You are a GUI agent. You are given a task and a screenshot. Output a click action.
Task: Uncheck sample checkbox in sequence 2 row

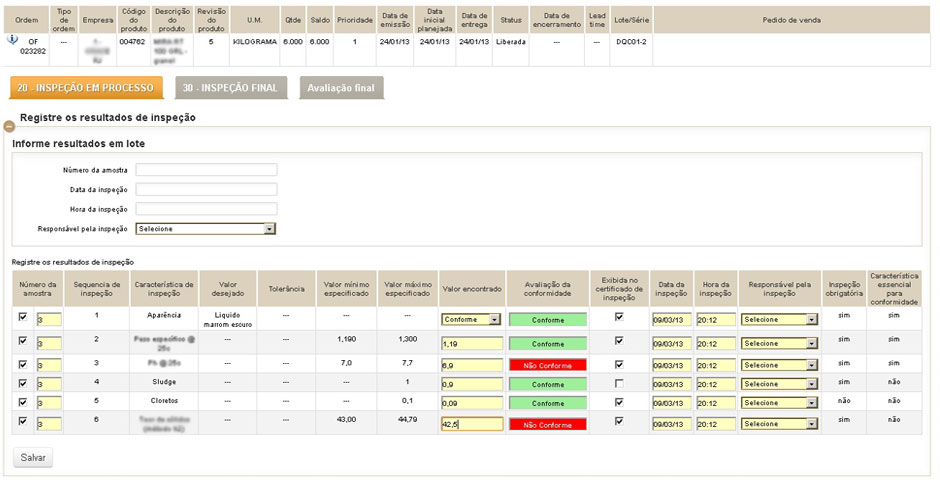[x=23, y=340]
